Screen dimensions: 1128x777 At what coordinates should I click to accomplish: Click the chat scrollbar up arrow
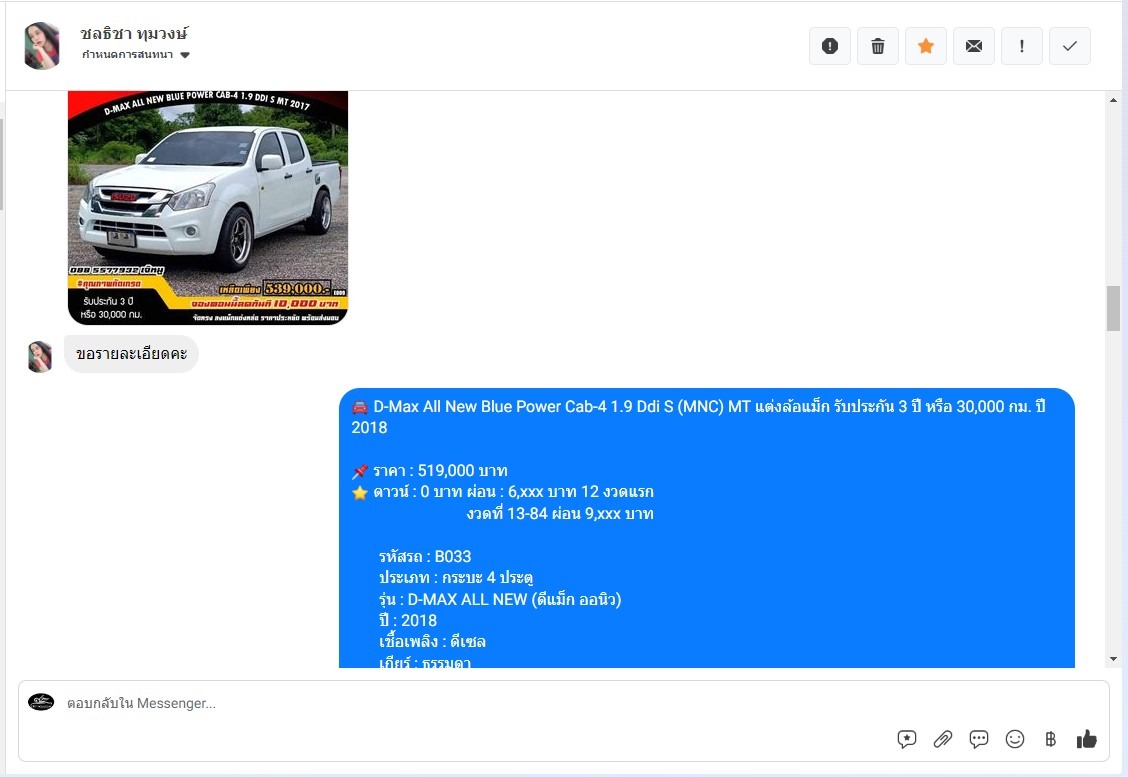(1114, 100)
